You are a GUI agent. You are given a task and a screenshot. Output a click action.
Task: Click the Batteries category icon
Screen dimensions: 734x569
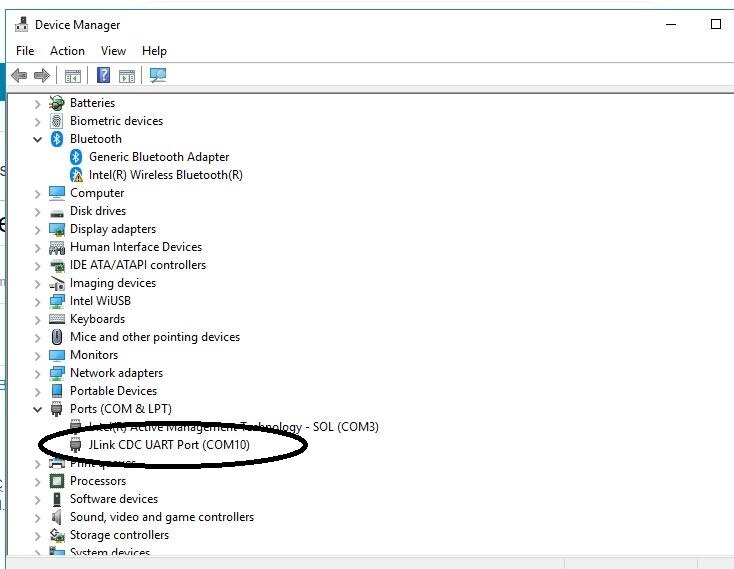(57, 103)
